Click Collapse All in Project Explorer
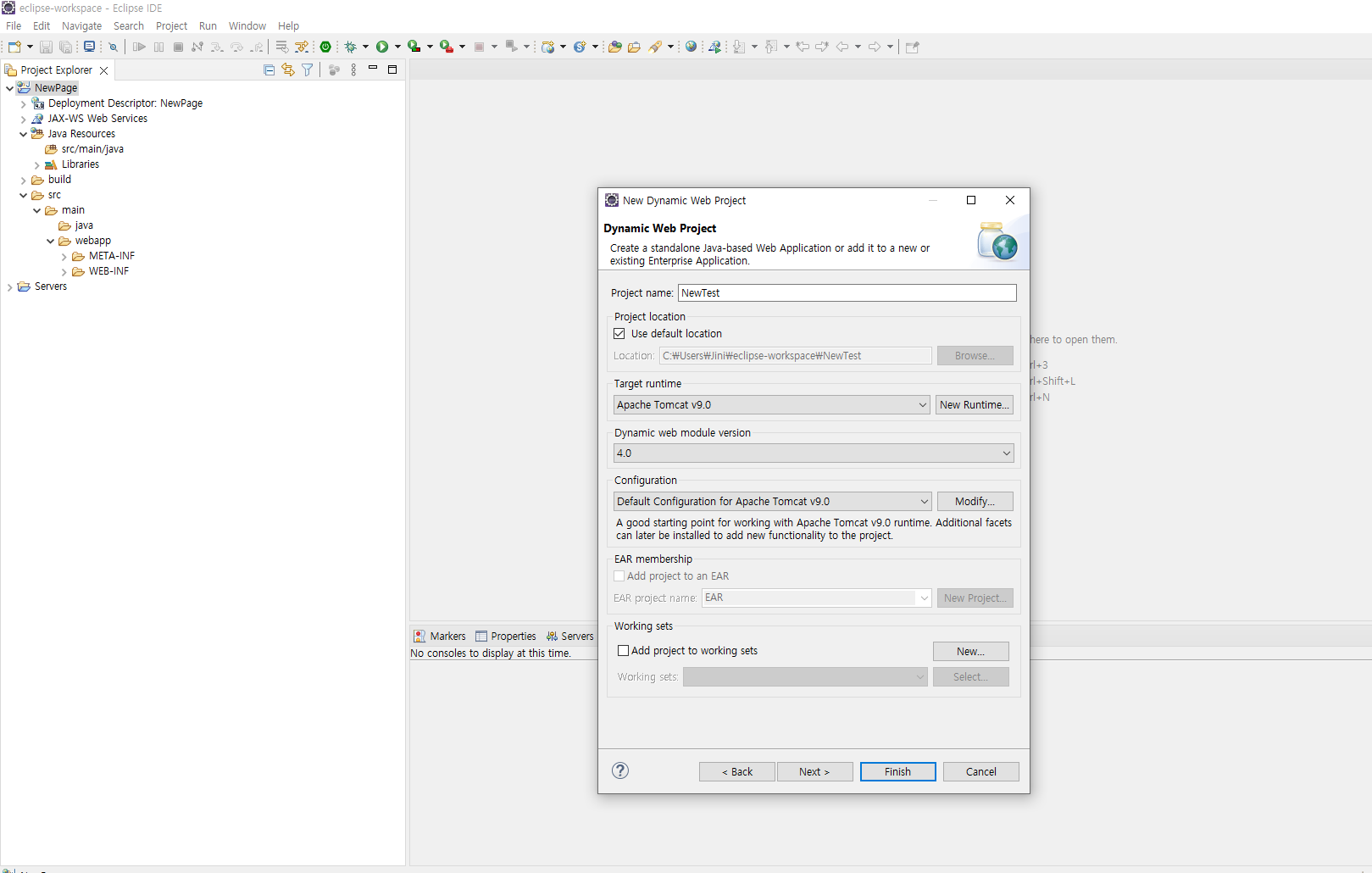Viewport: 1372px width, 873px height. [269, 70]
